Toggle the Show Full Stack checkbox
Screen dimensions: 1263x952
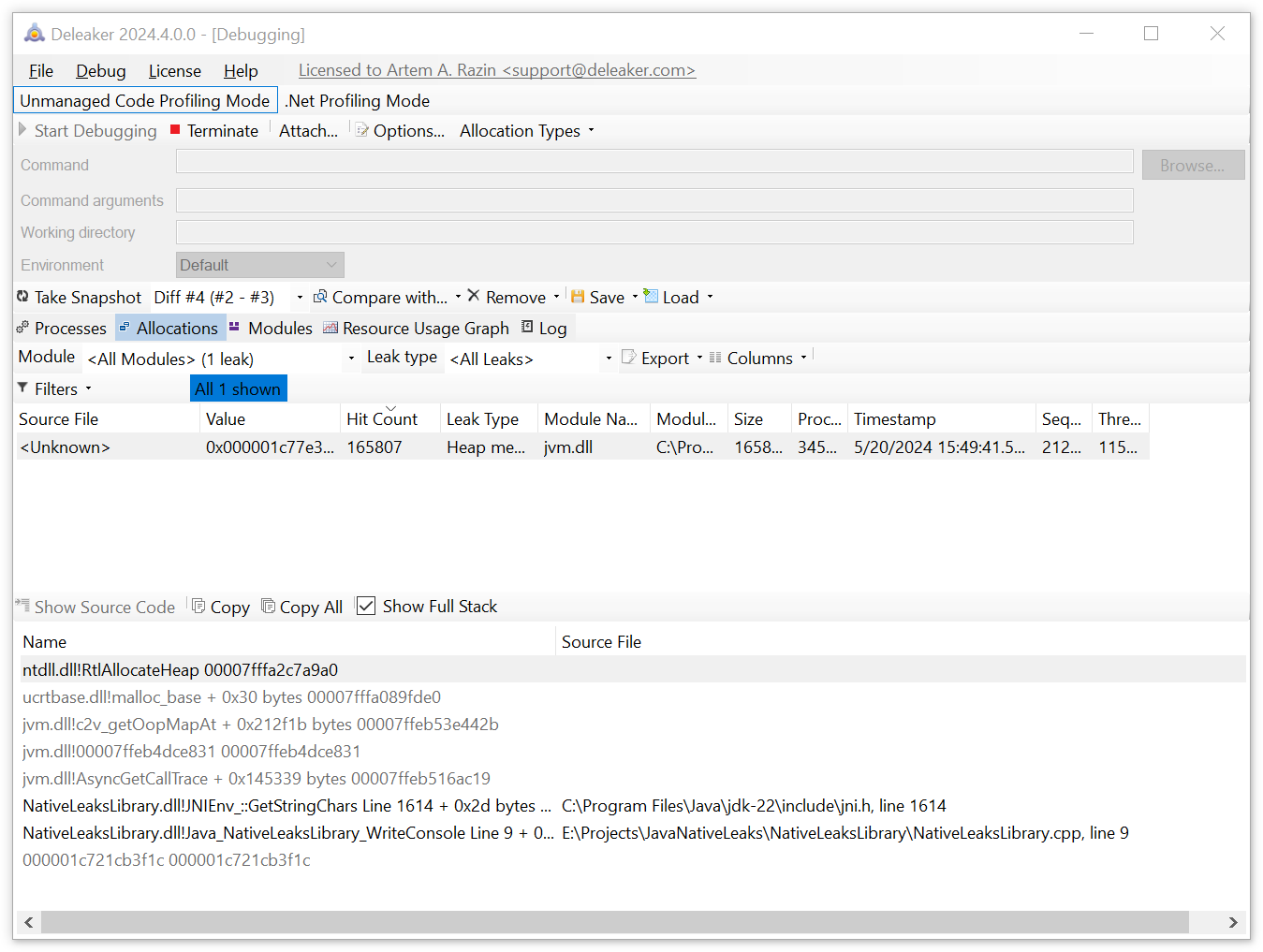click(365, 606)
